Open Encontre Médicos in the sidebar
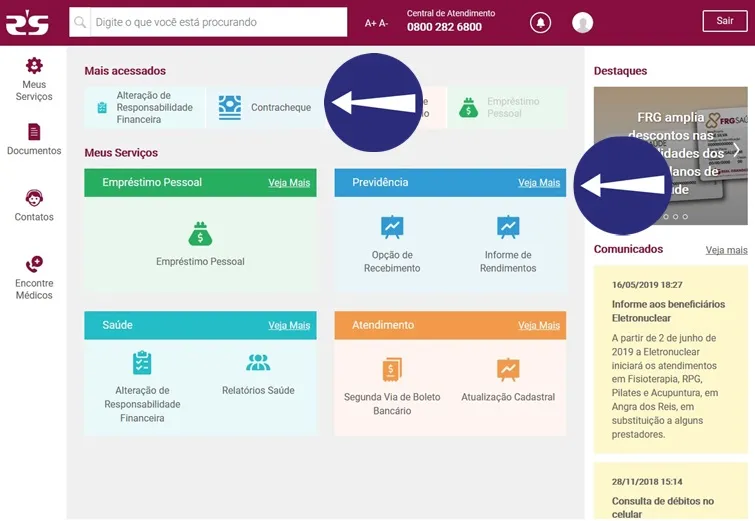Image resolution: width=755 pixels, height=521 pixels. click(x=34, y=276)
